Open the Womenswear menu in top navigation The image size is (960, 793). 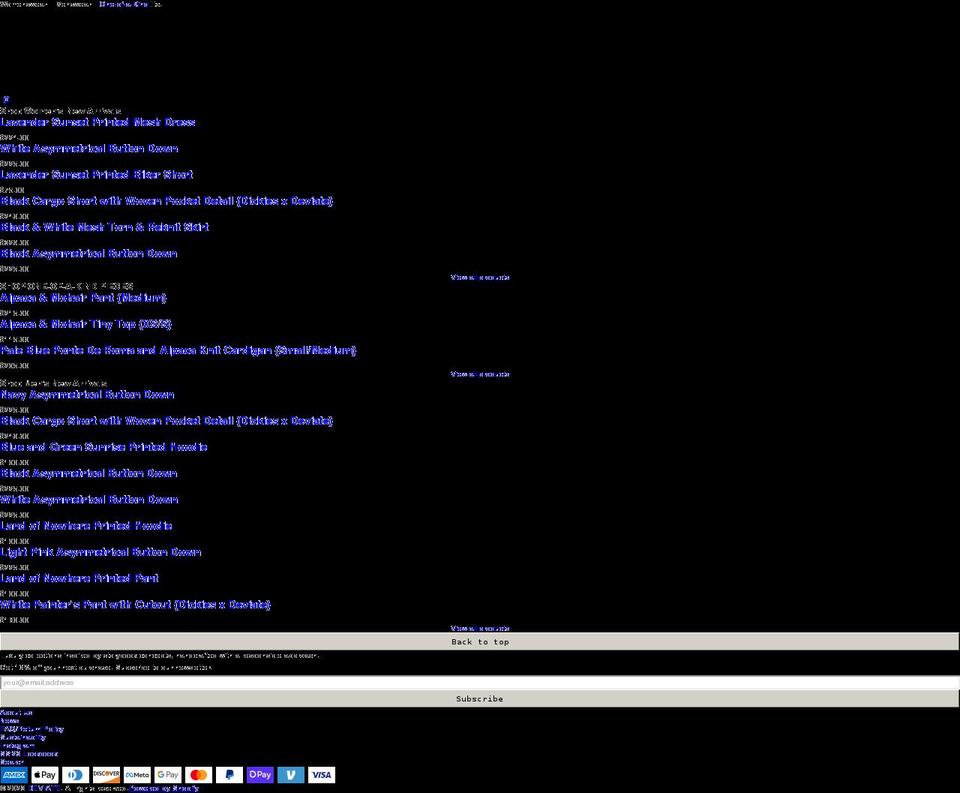pos(24,4)
